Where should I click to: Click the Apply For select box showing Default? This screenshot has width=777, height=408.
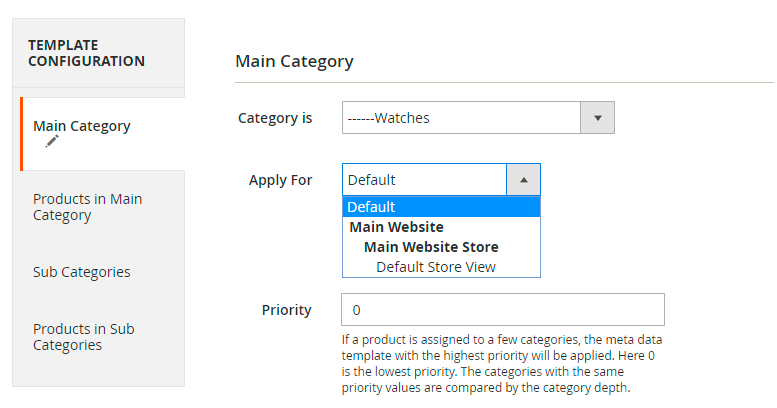coord(441,179)
